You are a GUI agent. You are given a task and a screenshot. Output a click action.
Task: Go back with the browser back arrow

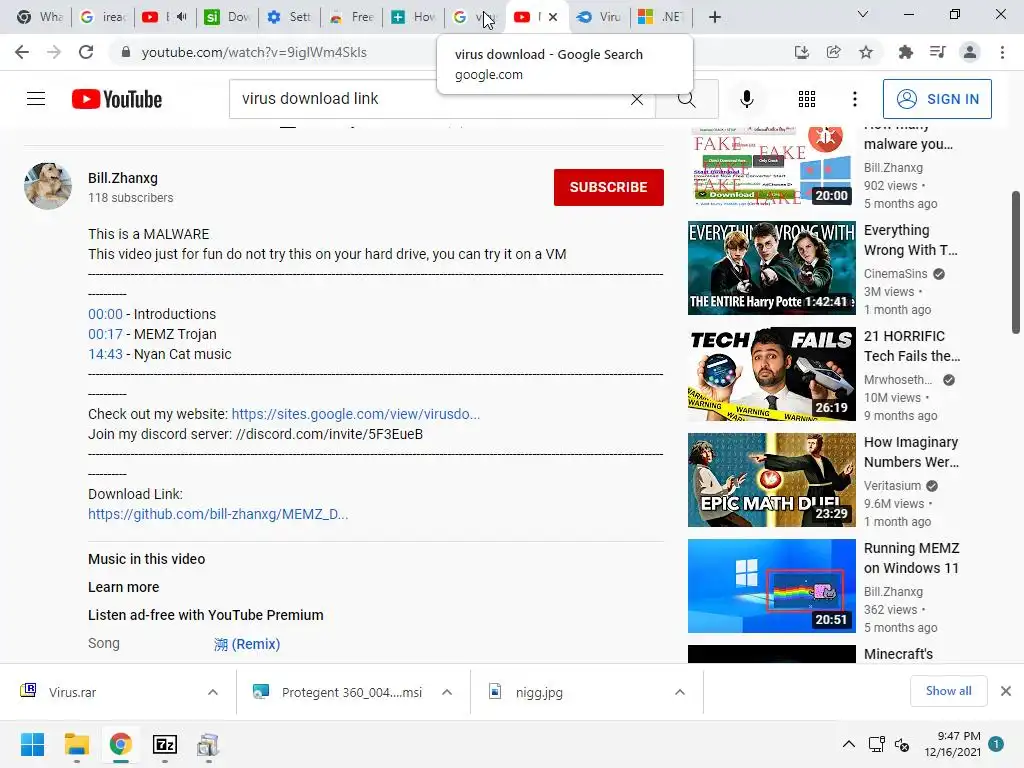point(22,52)
